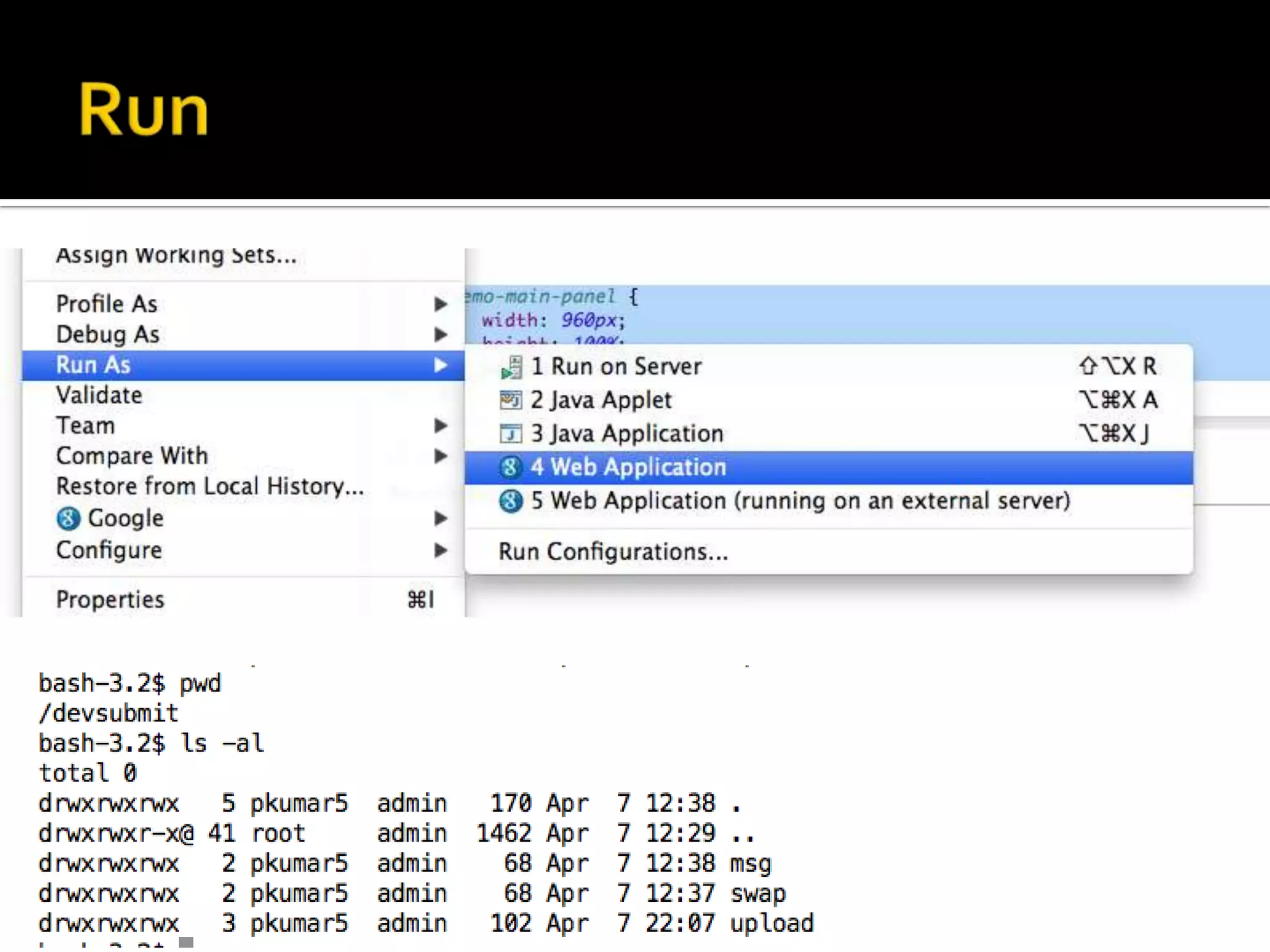
Task: Click the Google menu item icon
Action: [68, 519]
